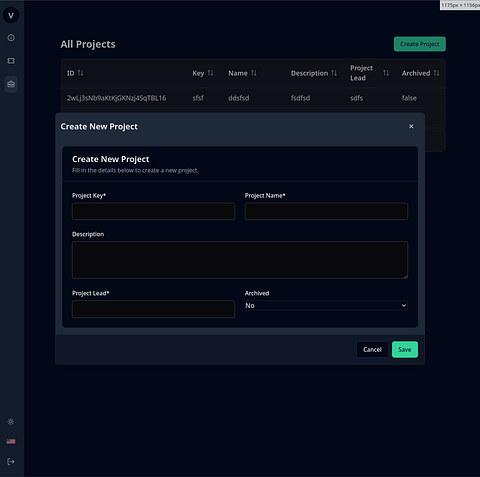Click the Project Key input field
Image resolution: width=480 pixels, height=477 pixels.
[153, 211]
